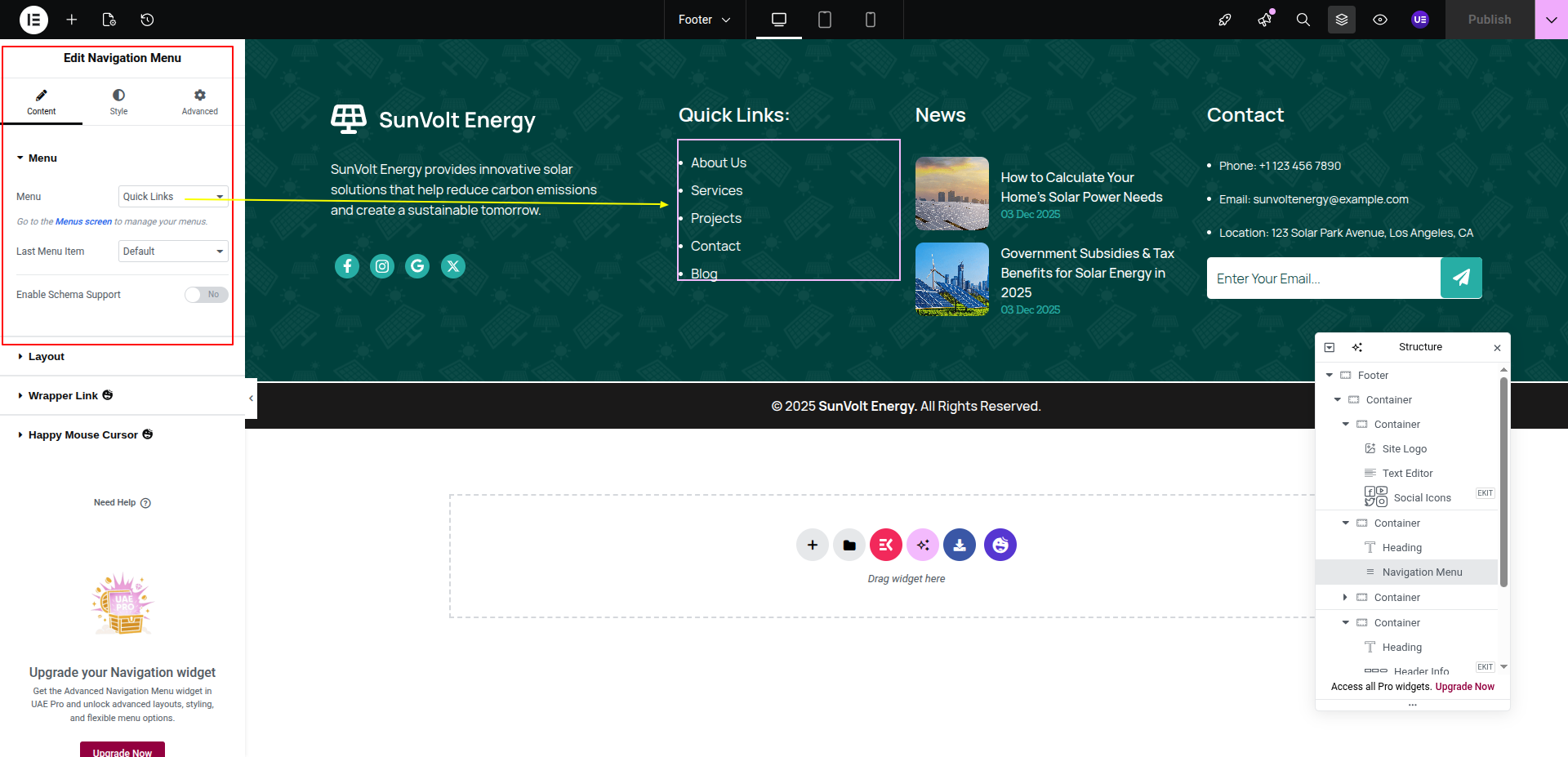The height and width of the screenshot is (757, 1568).
Task: Open the Menu dropdown showing Quick Links
Action: [x=173, y=197]
